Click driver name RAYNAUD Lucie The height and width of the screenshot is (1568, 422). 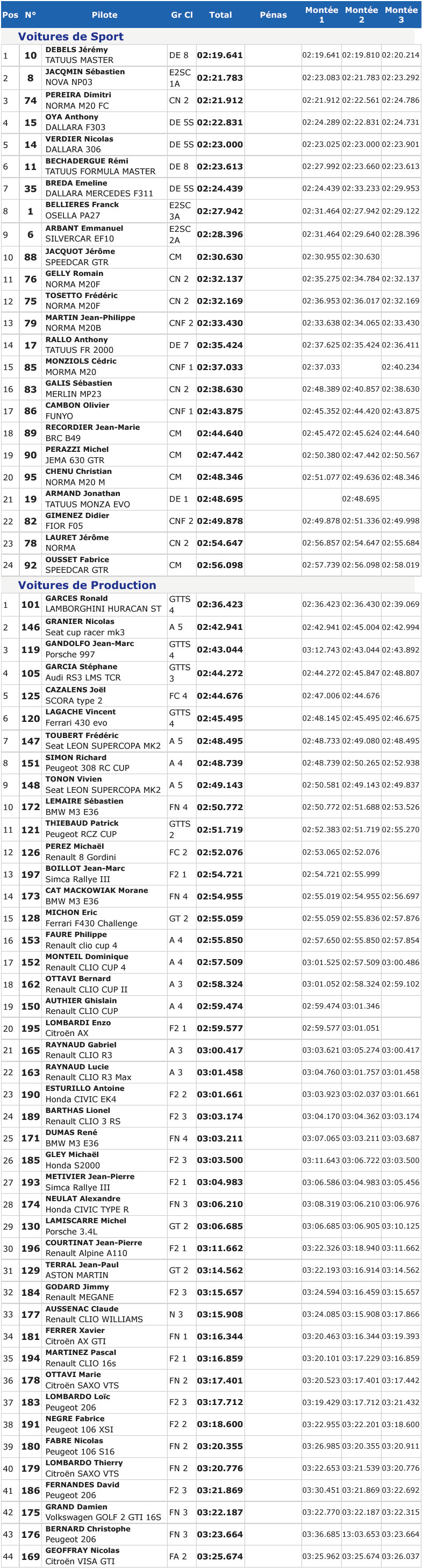pos(77,1067)
